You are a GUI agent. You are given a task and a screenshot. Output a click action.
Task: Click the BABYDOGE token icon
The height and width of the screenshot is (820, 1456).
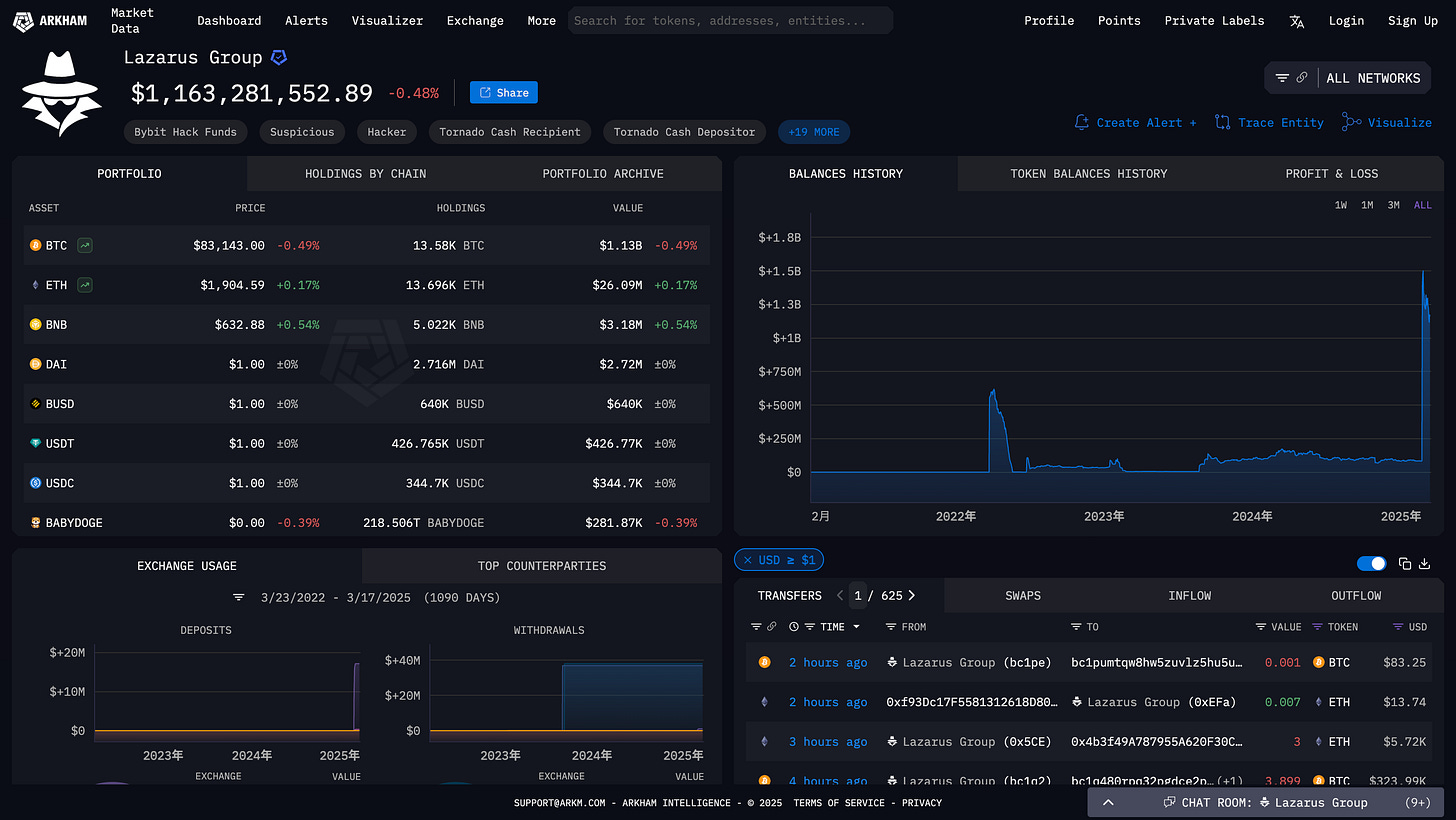tap(36, 522)
